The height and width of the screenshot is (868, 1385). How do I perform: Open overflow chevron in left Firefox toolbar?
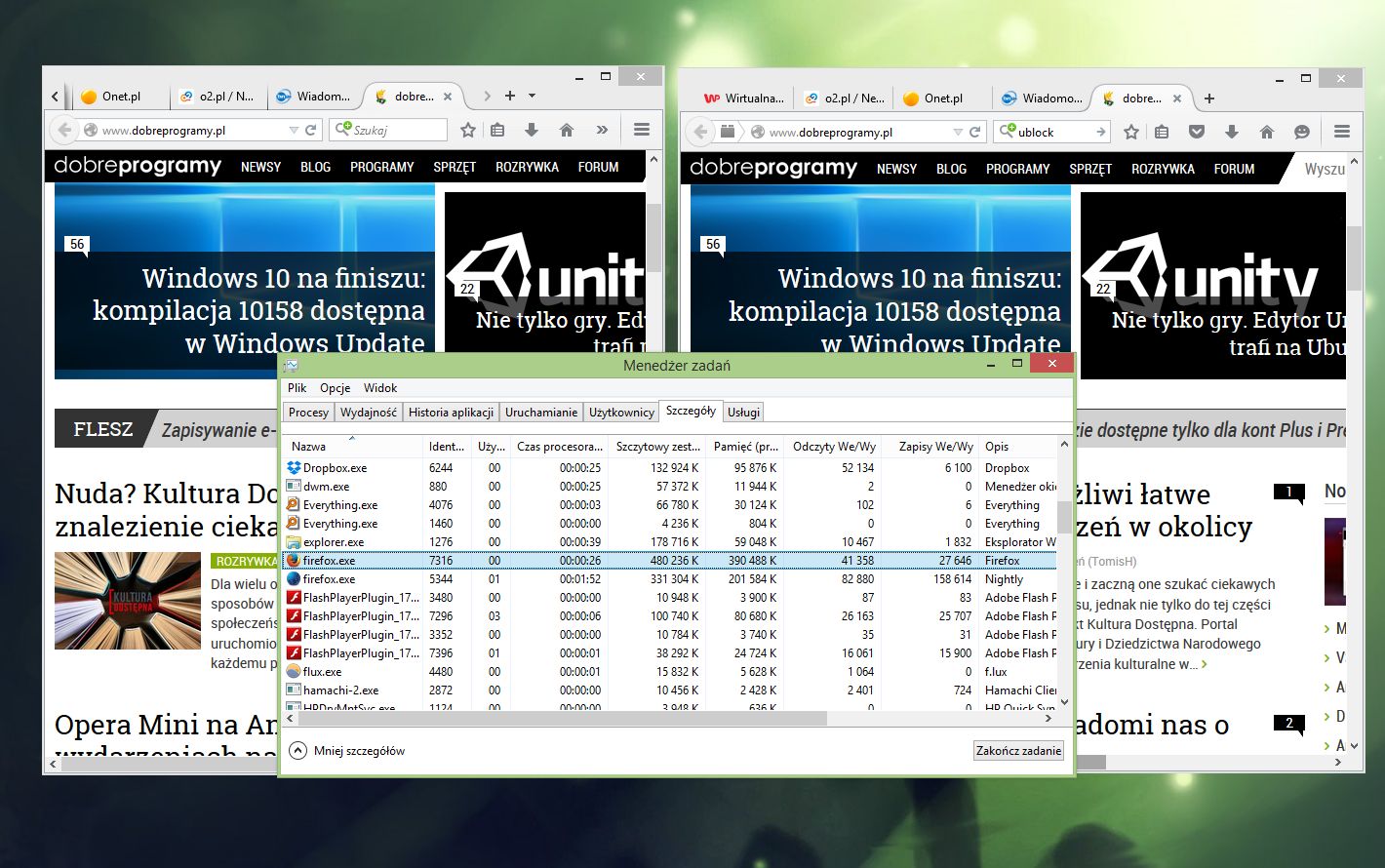(x=602, y=130)
